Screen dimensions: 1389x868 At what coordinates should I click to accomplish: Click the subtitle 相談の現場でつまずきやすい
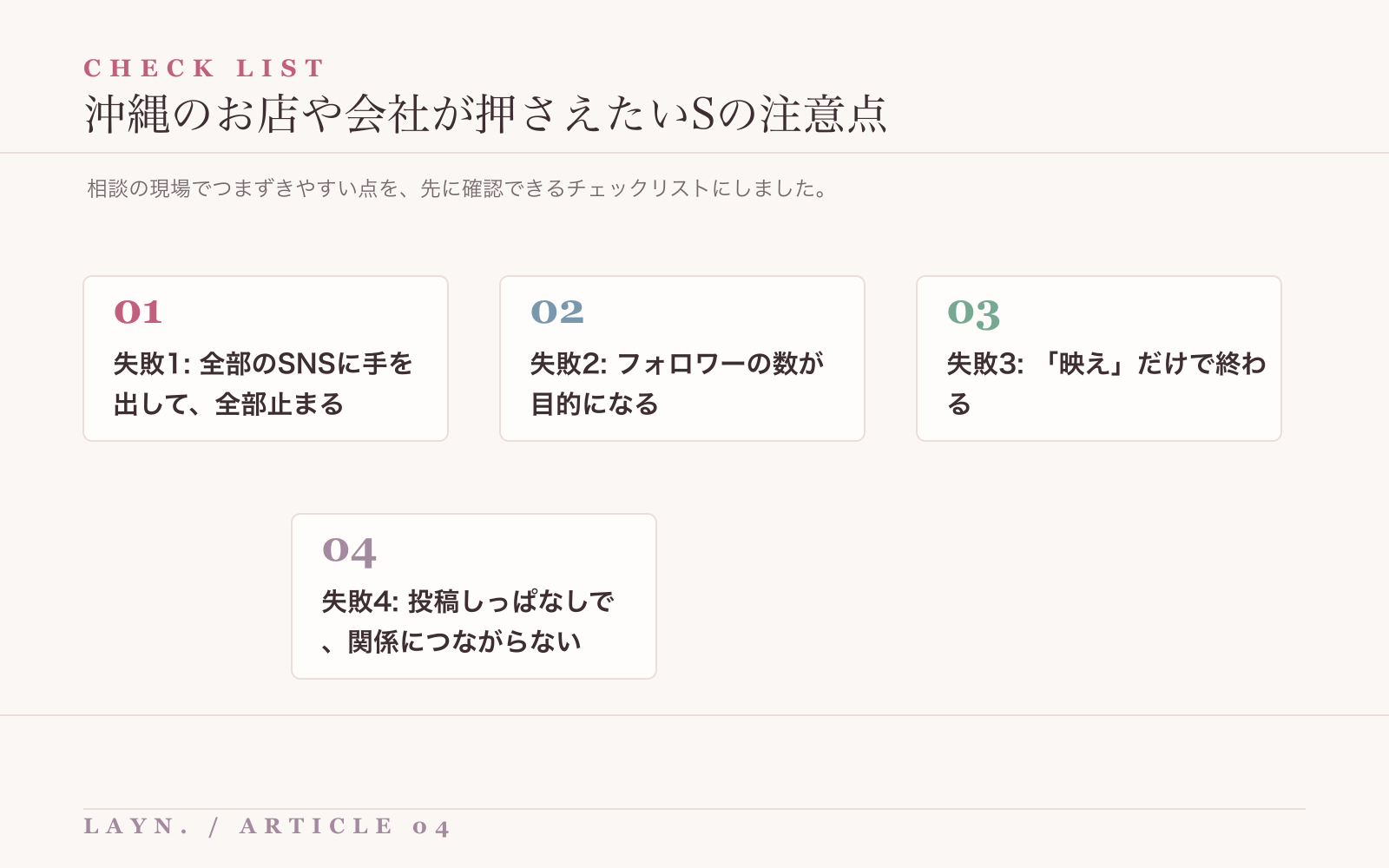pos(458,188)
